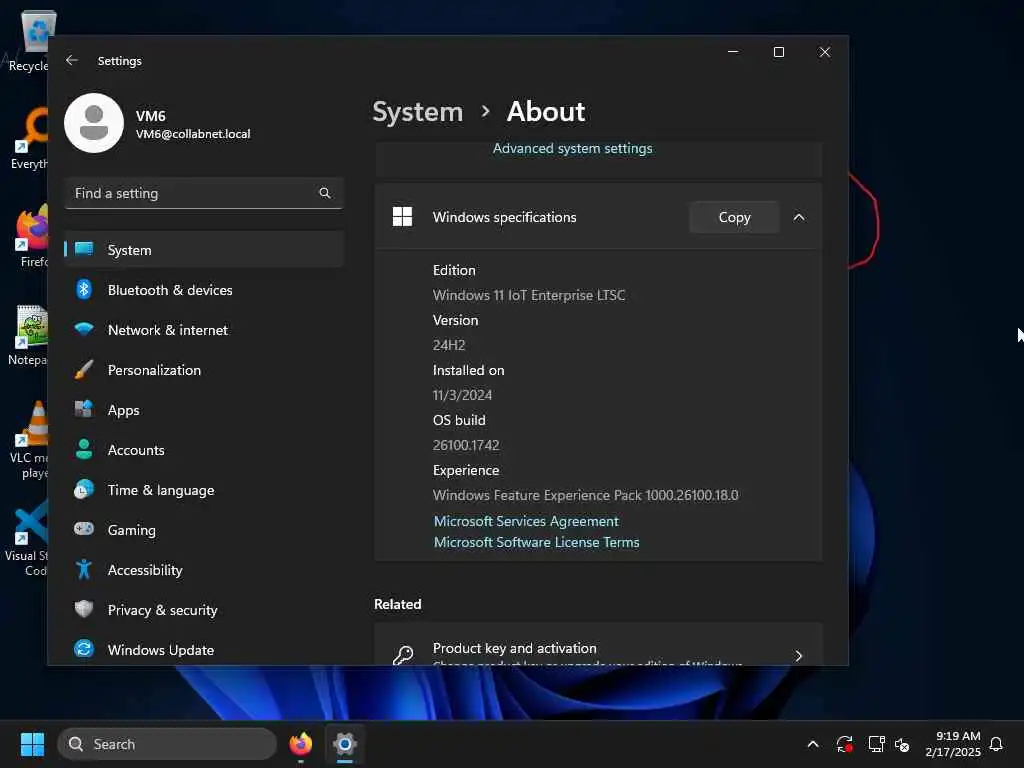Open Product key and activation chevron
The image size is (1024, 768).
[x=798, y=656]
